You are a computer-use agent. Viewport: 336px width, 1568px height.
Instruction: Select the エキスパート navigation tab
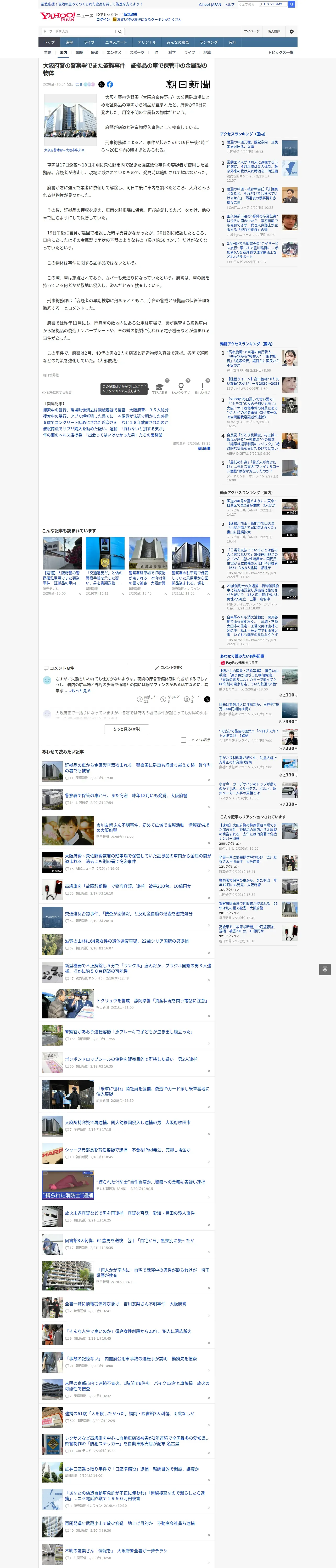(116, 43)
